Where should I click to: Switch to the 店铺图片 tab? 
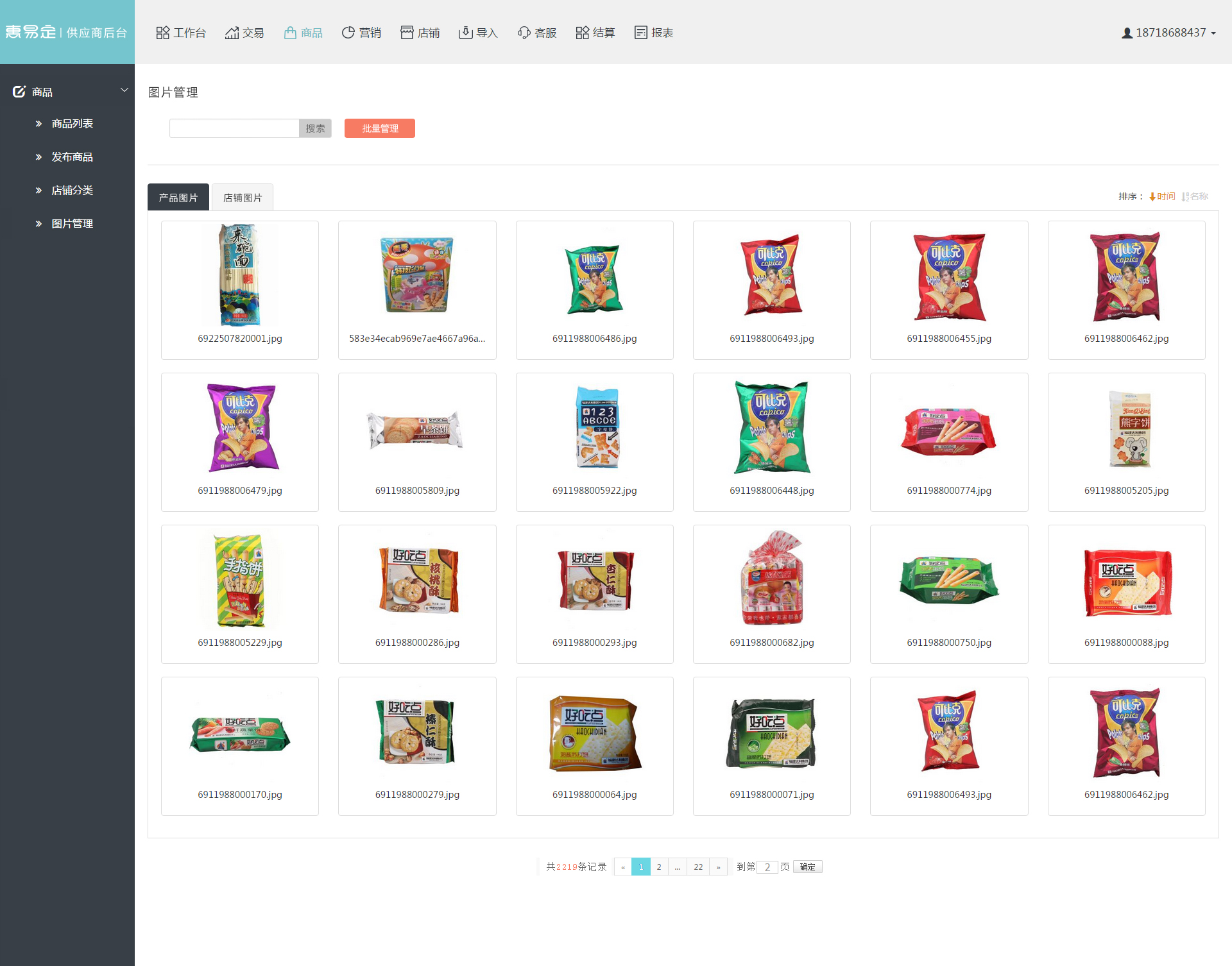coord(243,197)
